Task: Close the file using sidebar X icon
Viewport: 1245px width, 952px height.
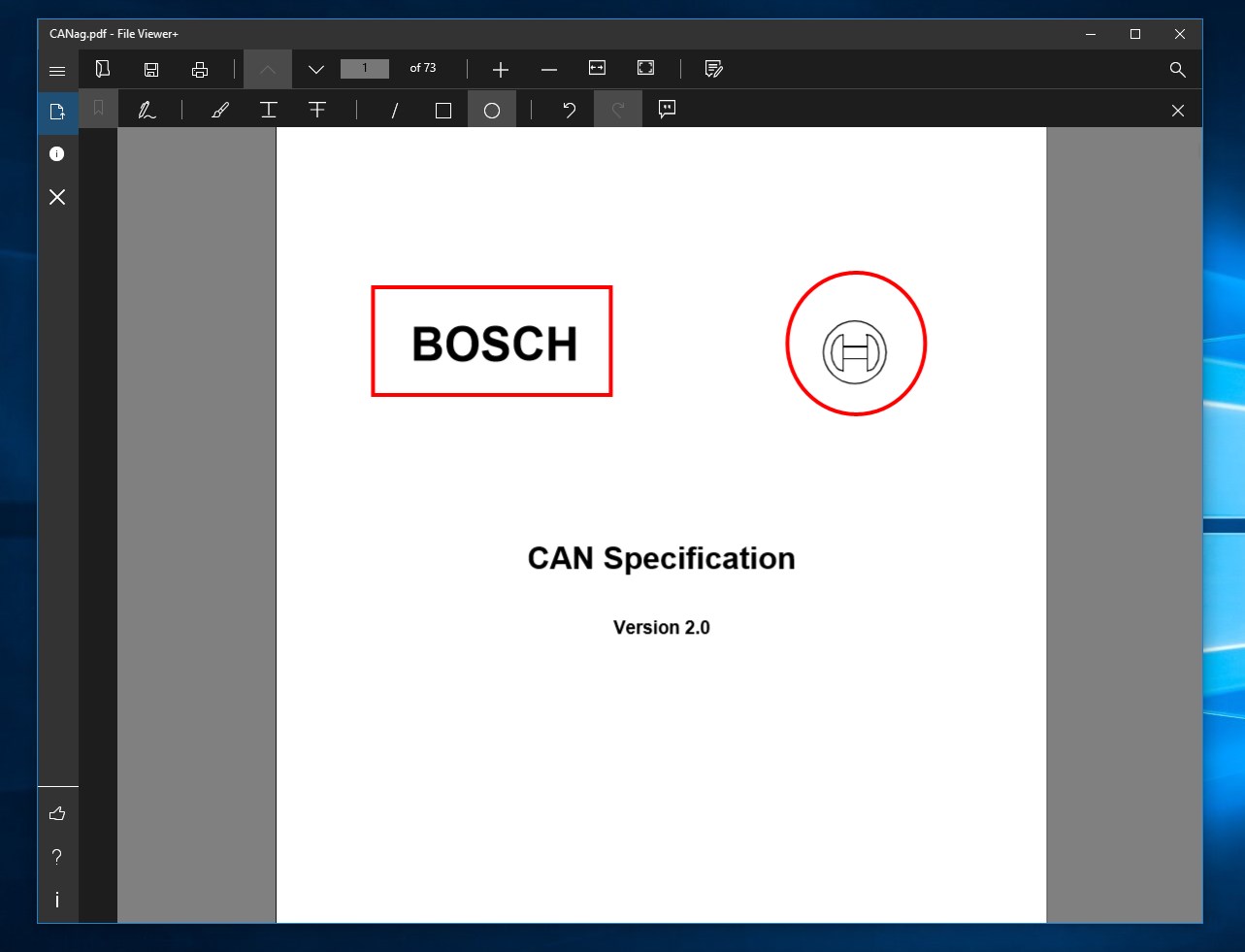Action: click(x=57, y=197)
